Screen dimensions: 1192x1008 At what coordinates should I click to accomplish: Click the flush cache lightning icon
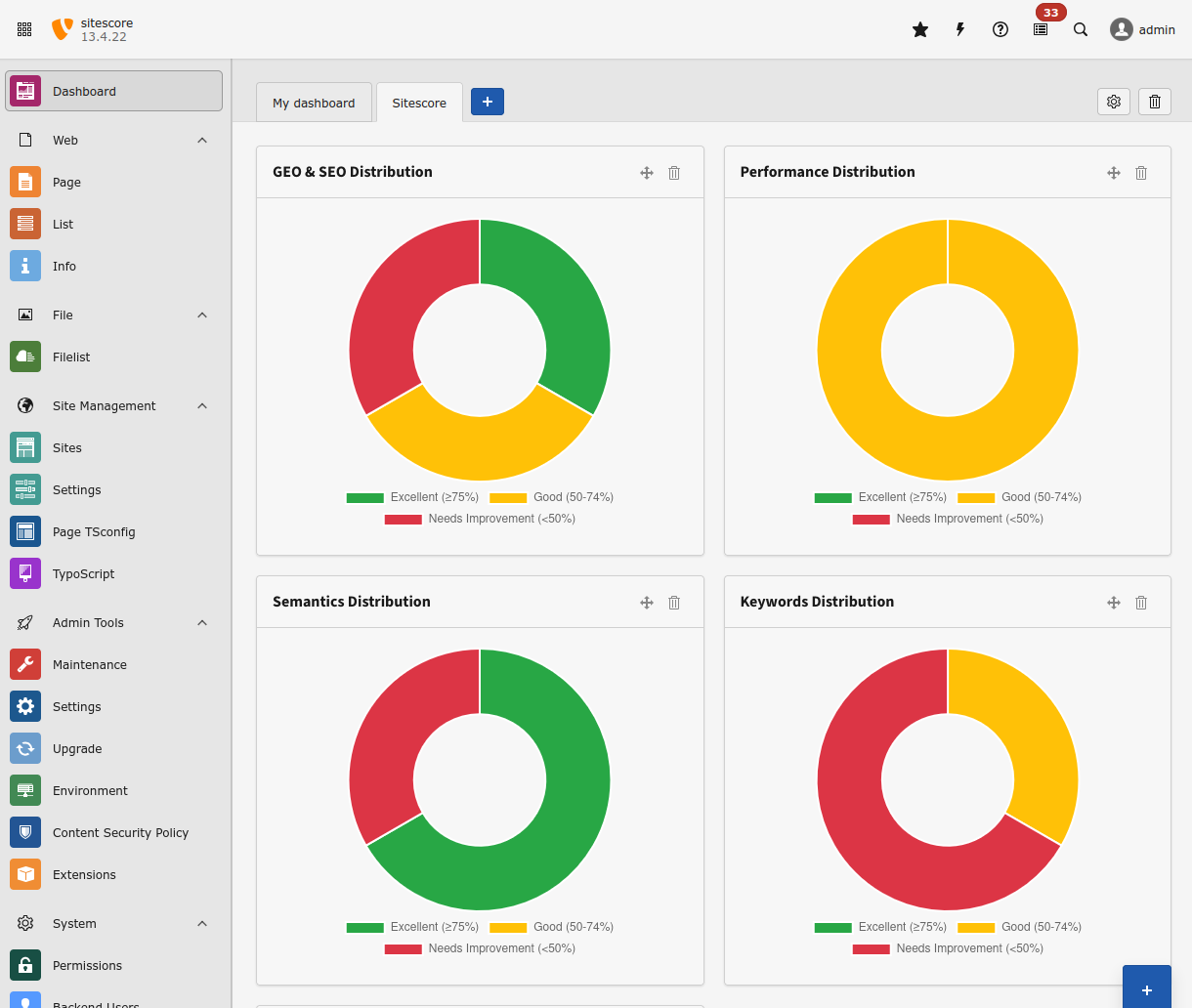pyautogui.click(x=959, y=29)
